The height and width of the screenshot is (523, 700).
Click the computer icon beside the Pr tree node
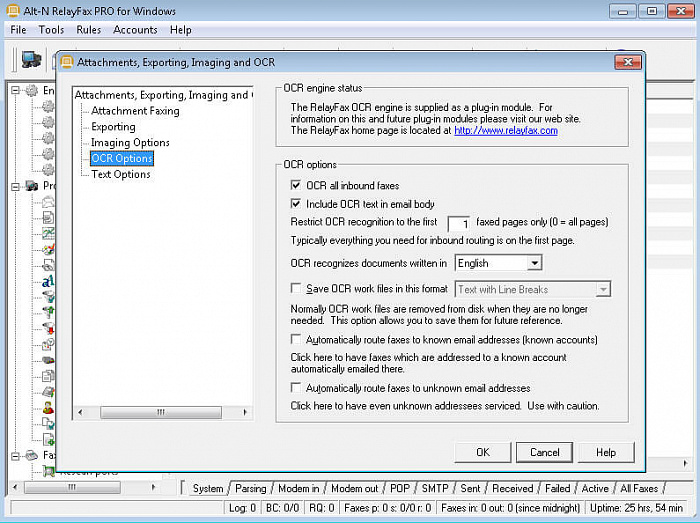click(32, 186)
